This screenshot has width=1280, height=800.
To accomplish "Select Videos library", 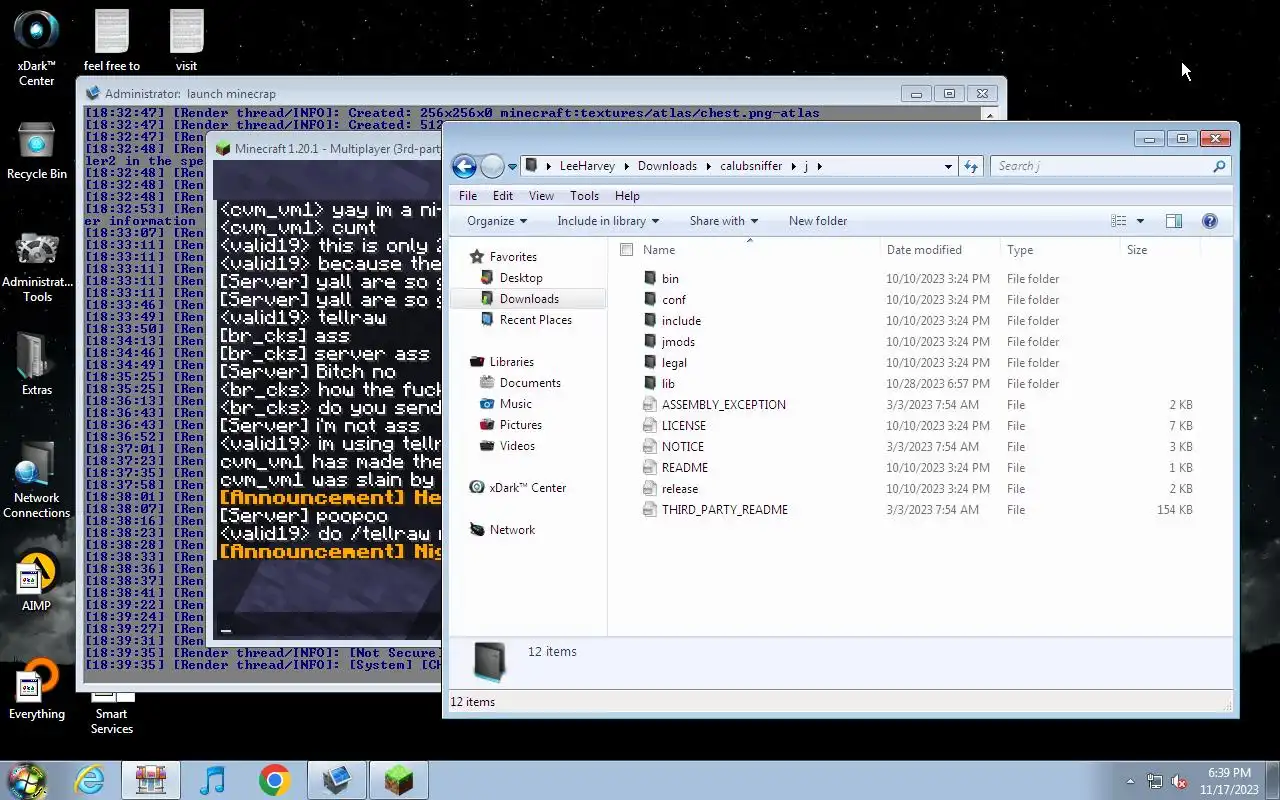I will pos(517,446).
